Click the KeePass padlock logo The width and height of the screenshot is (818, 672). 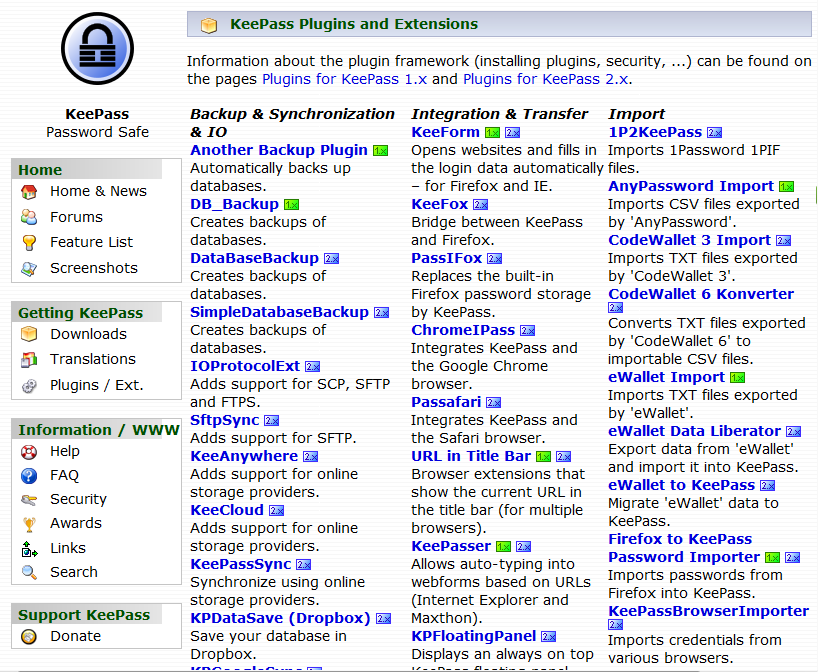pos(97,49)
